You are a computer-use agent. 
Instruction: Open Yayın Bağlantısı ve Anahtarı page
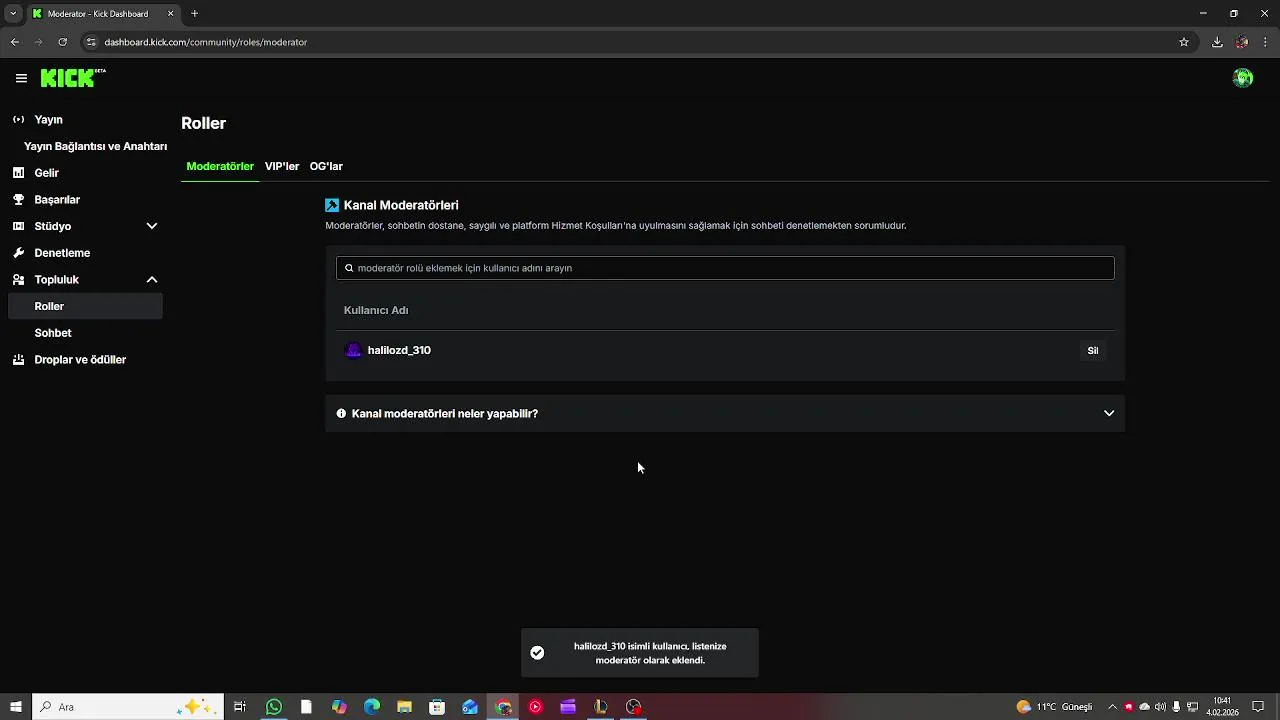[95, 146]
